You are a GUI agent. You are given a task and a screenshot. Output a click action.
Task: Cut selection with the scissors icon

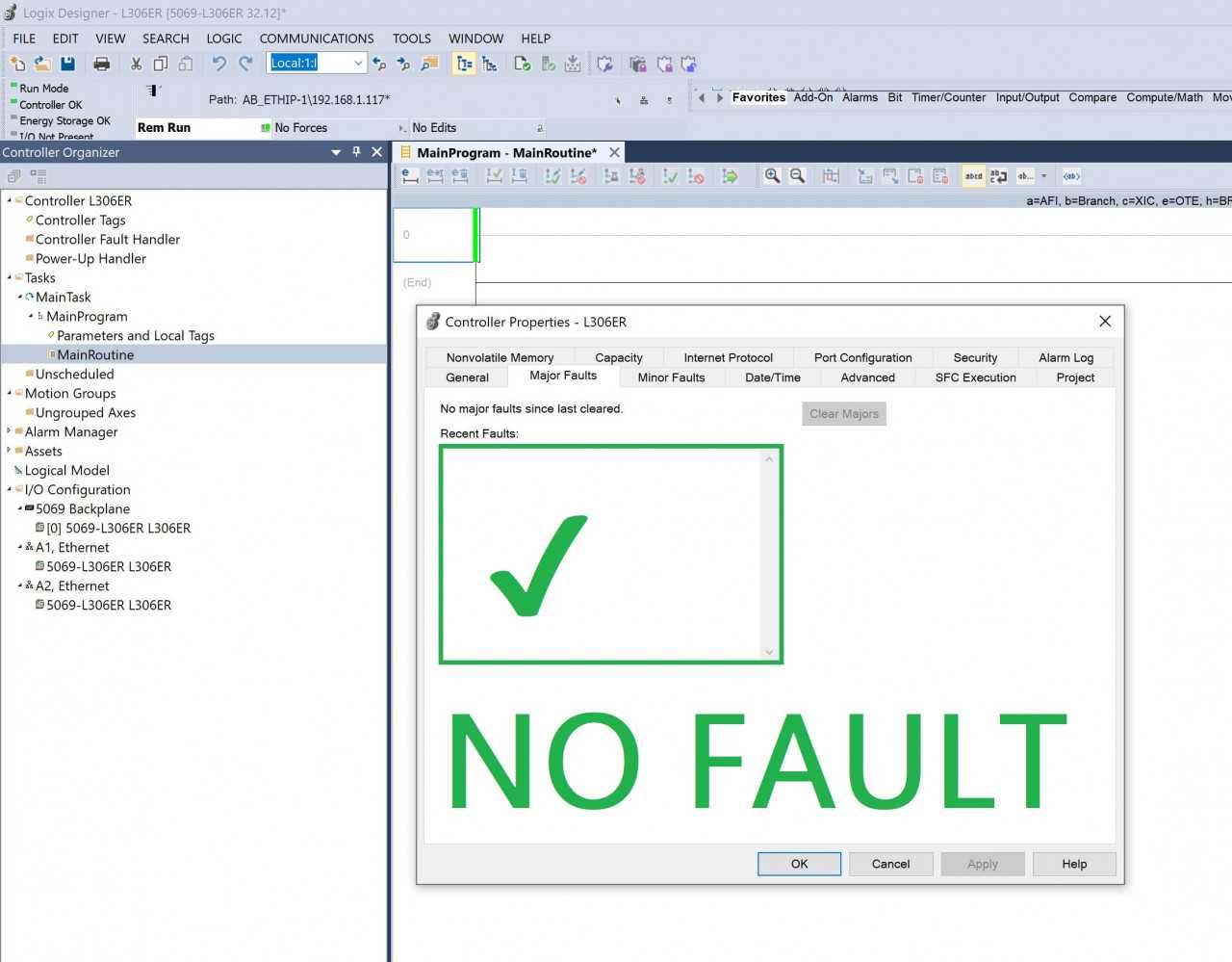[x=136, y=64]
